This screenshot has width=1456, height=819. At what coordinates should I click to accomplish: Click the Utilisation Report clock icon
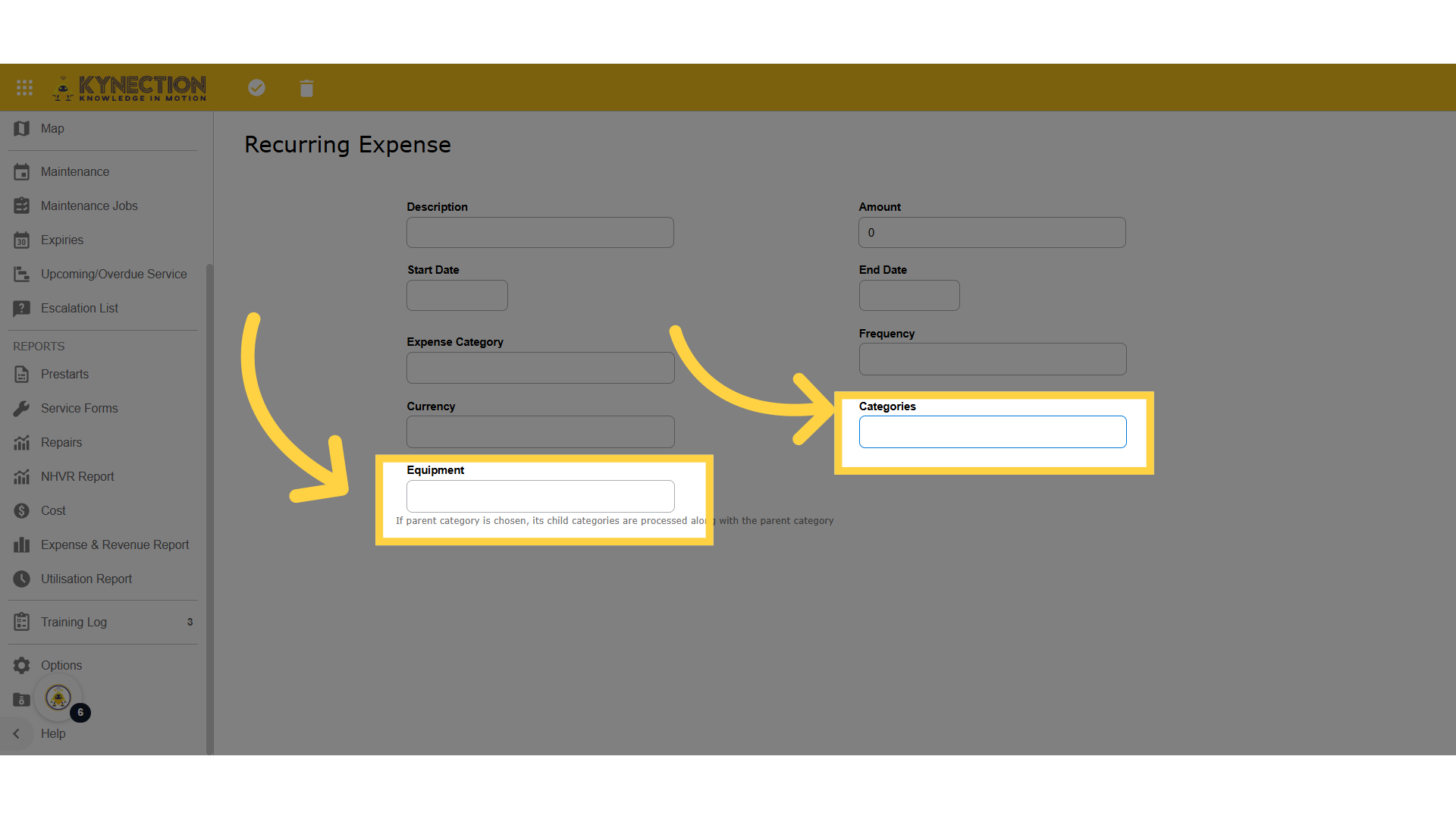[x=22, y=579]
